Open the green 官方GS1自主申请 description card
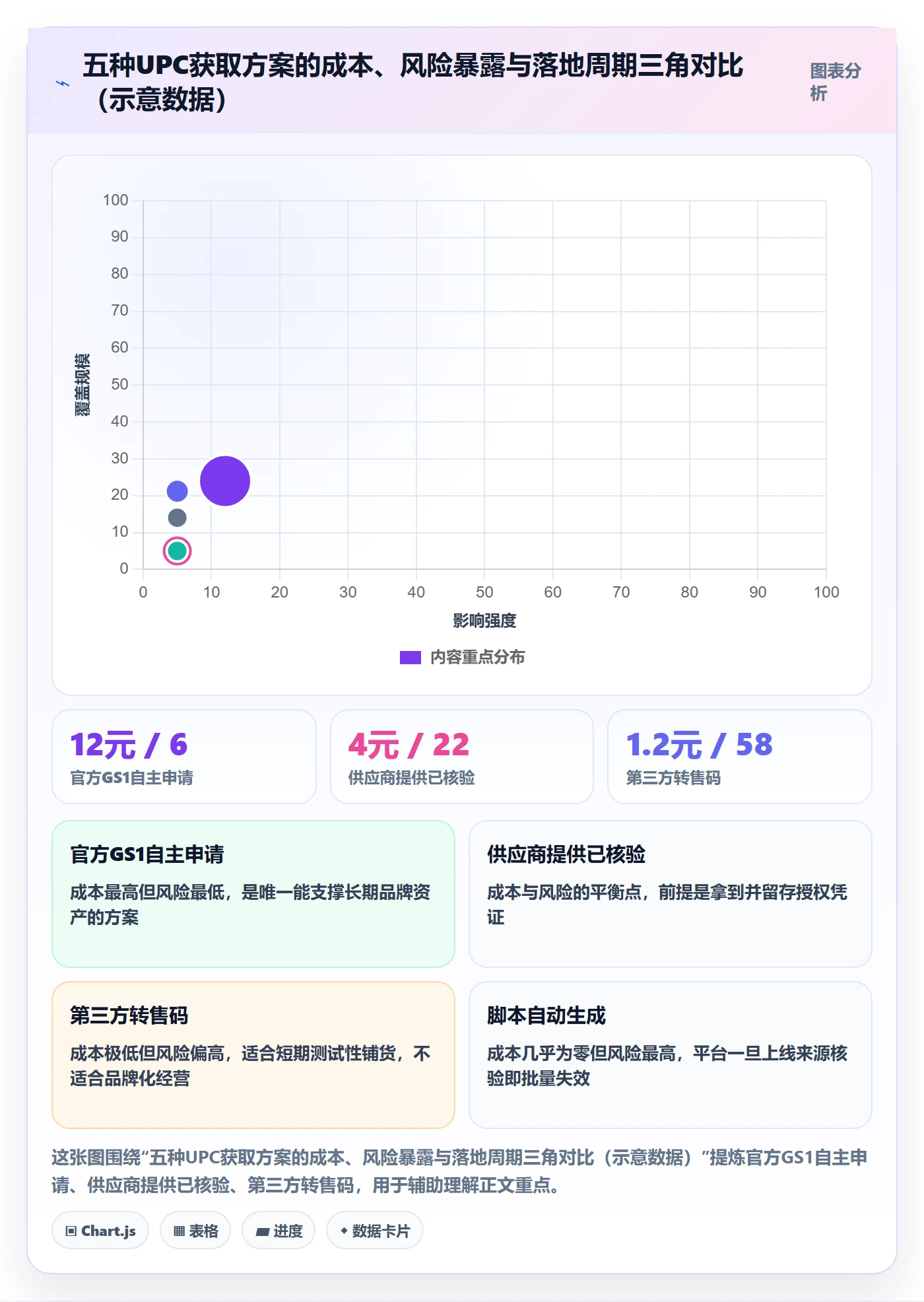This screenshot has width=924, height=1302. 253,894
